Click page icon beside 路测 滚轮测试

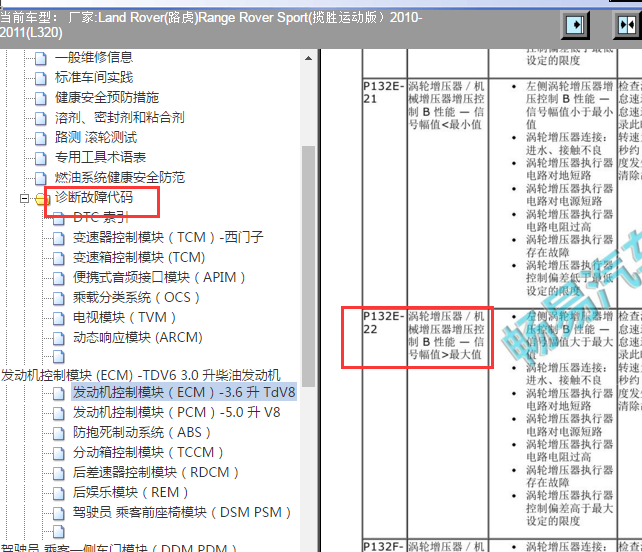(x=41, y=138)
